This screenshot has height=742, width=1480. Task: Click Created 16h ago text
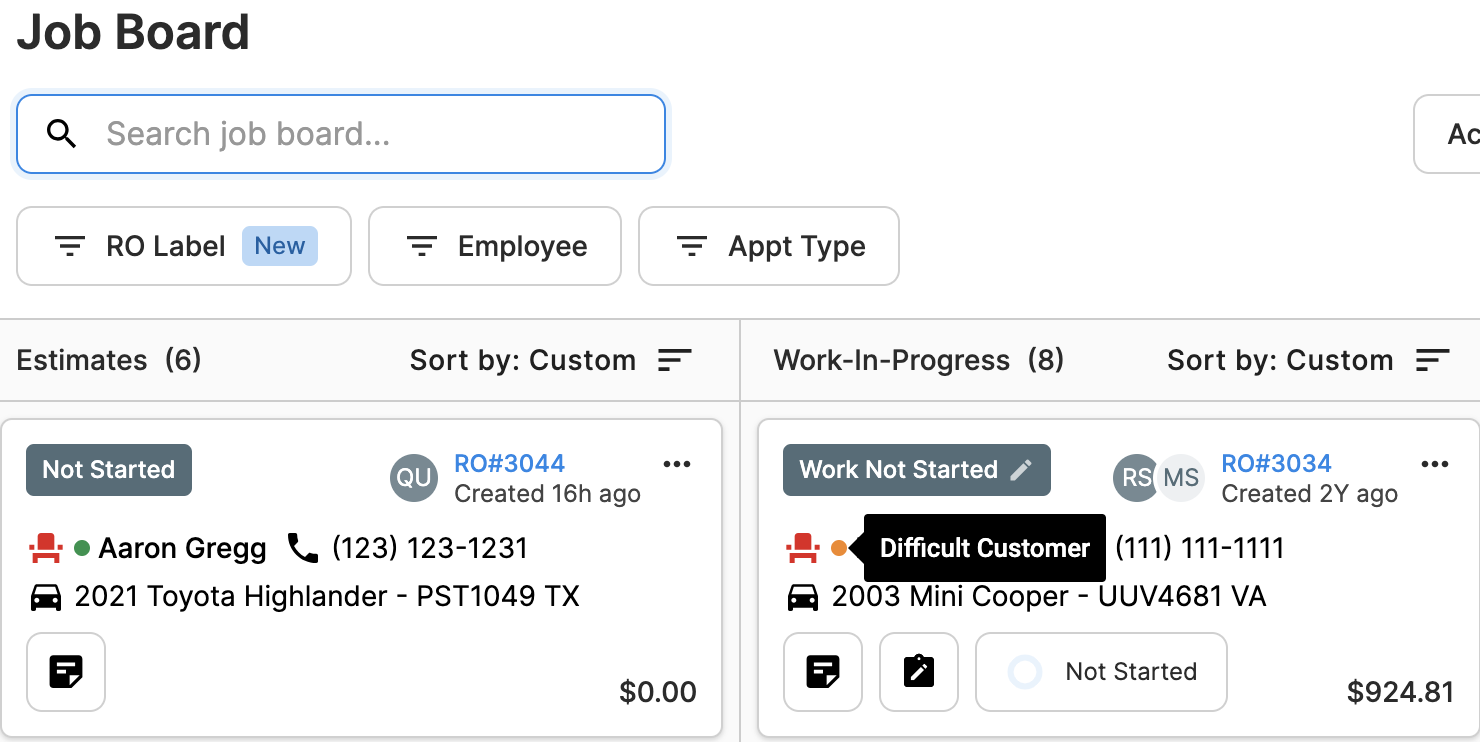pos(547,494)
